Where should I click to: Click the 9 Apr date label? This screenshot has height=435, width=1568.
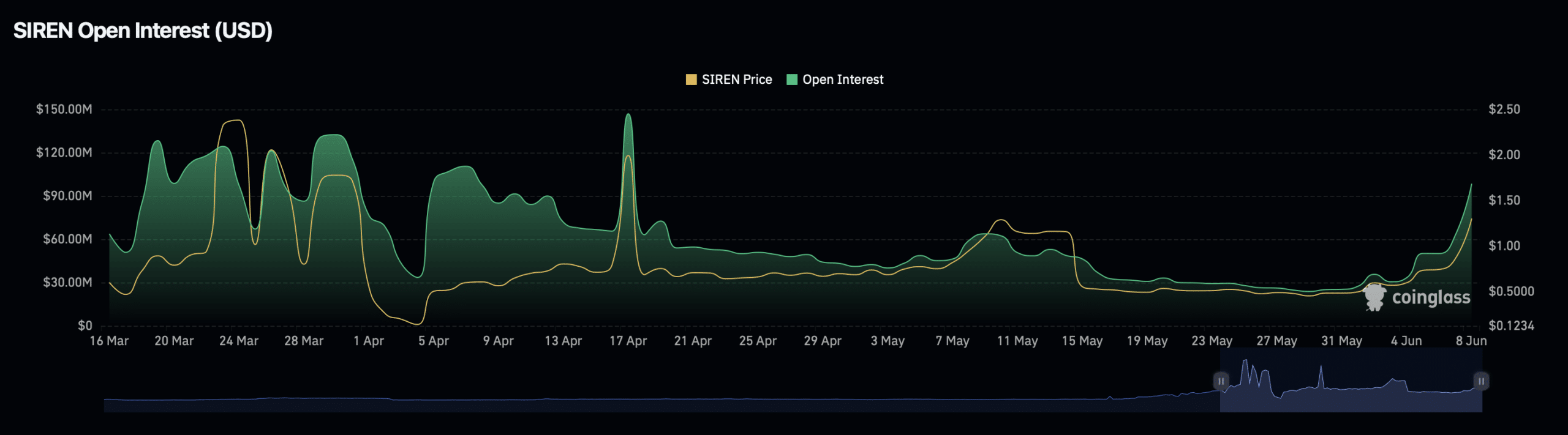tap(499, 341)
